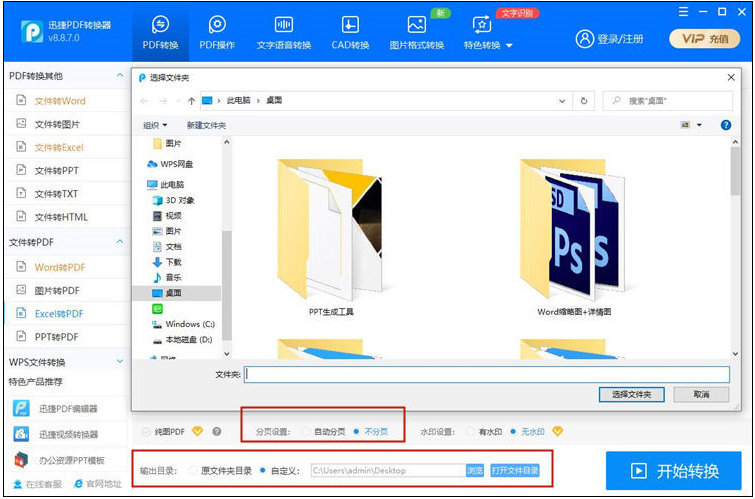
Task: Select 此电脑 in tree
Action: pyautogui.click(x=166, y=184)
